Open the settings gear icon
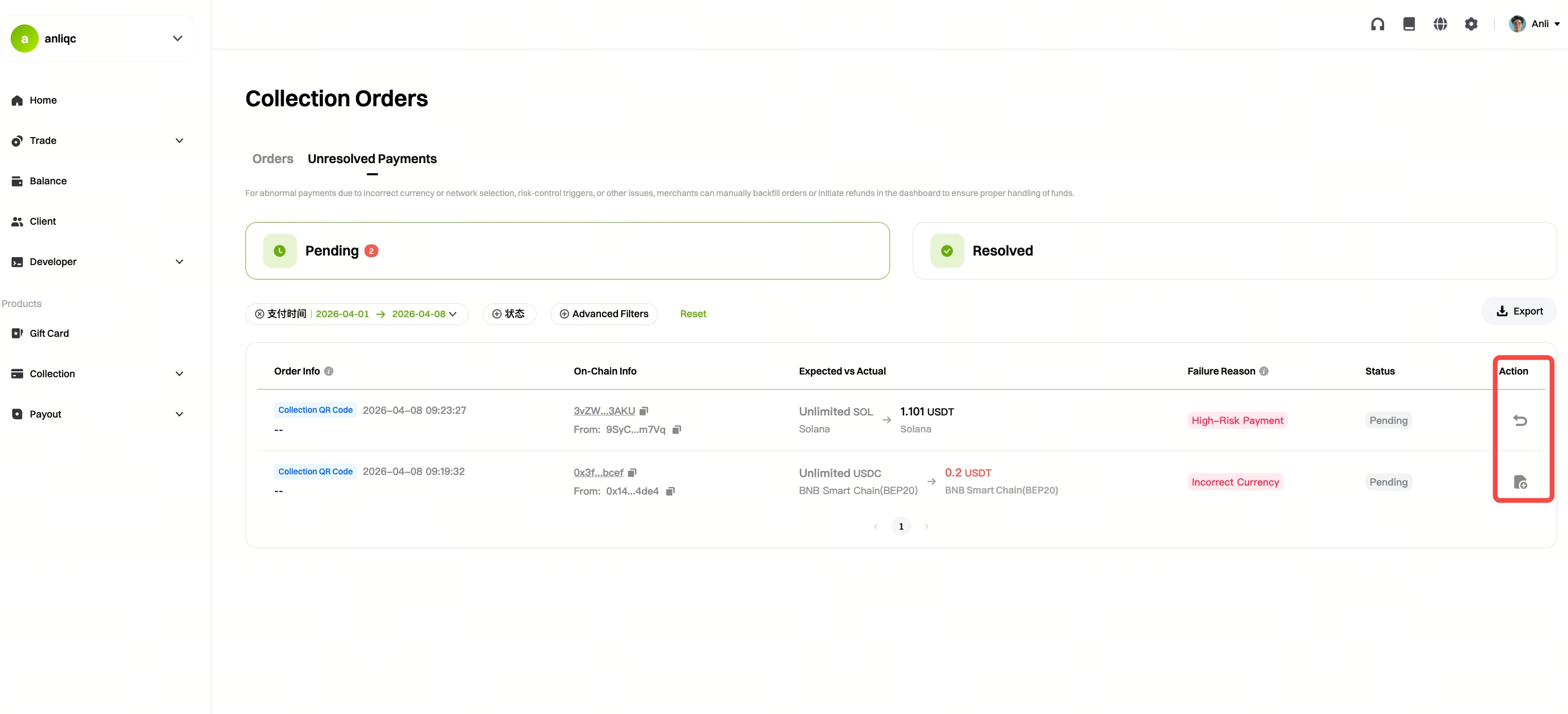The width and height of the screenshot is (1568, 714). click(x=1471, y=24)
